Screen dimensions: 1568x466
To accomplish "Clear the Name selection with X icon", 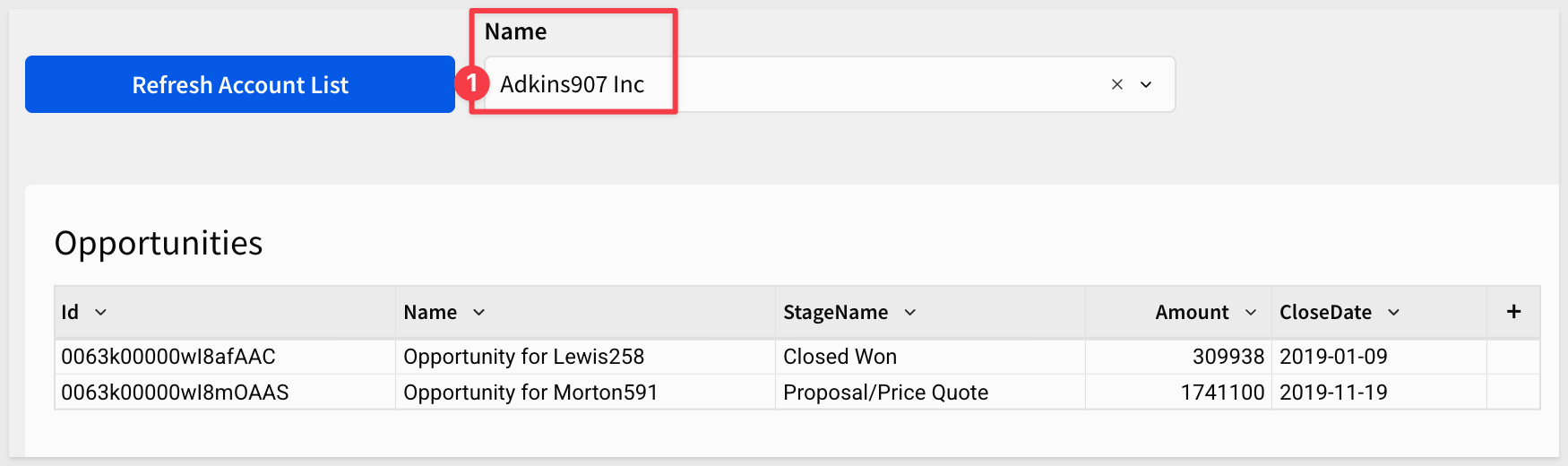I will coord(1116,84).
